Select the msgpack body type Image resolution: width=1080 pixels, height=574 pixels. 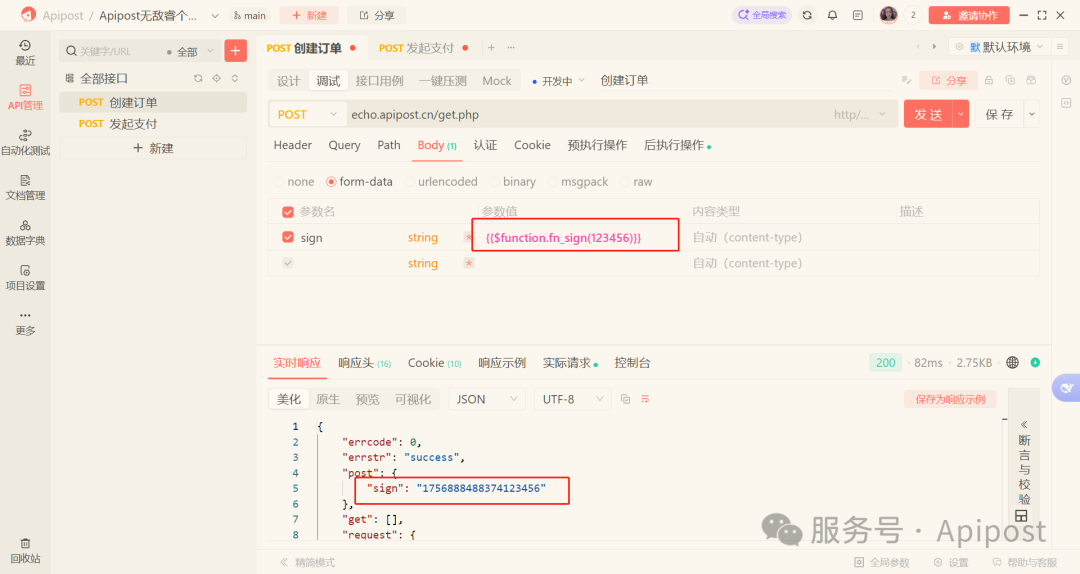coord(578,182)
